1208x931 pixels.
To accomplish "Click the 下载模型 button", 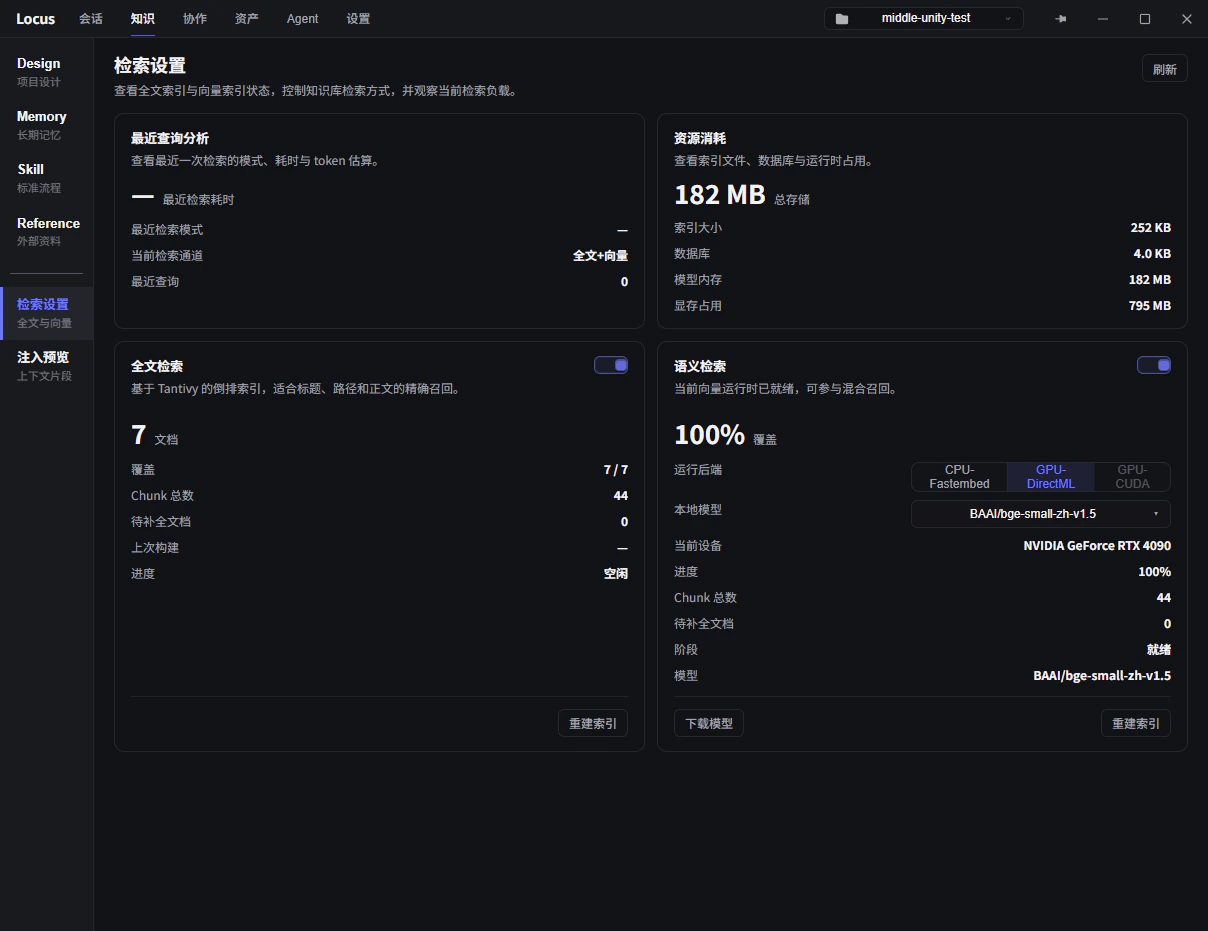I will (709, 723).
